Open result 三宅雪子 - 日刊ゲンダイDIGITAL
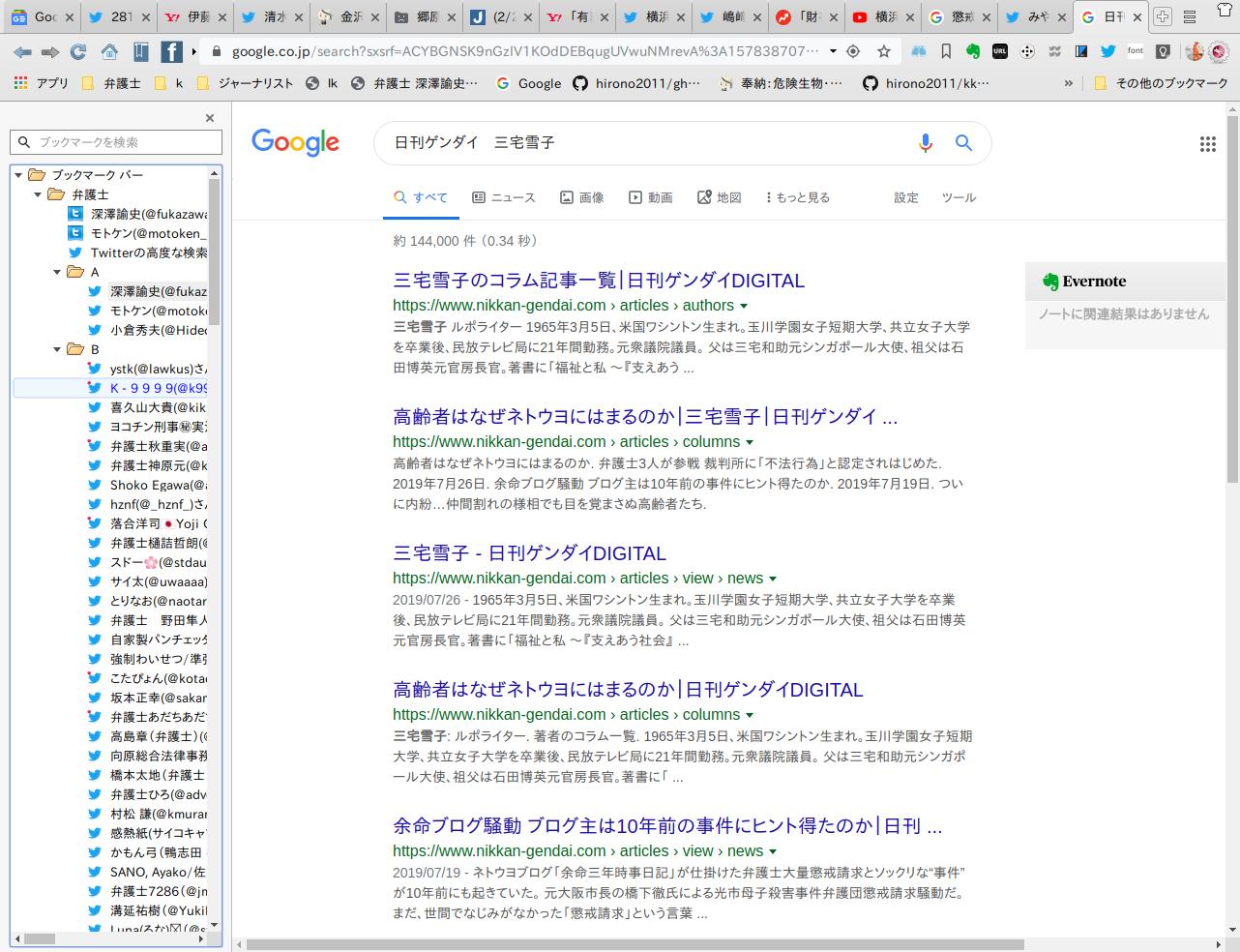The height and width of the screenshot is (952, 1240). tap(529, 553)
